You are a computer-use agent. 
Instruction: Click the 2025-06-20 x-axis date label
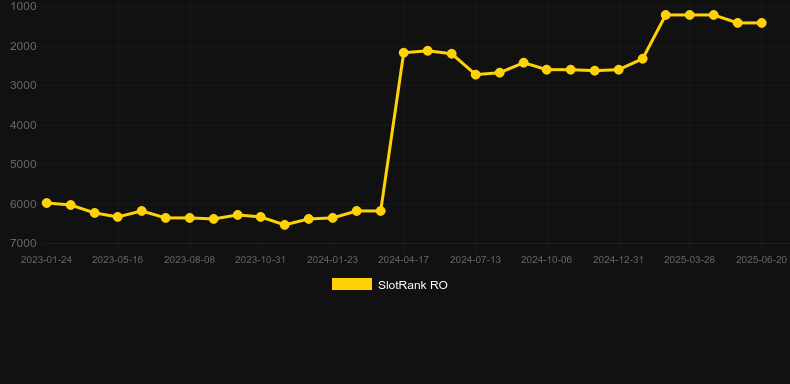click(x=761, y=260)
